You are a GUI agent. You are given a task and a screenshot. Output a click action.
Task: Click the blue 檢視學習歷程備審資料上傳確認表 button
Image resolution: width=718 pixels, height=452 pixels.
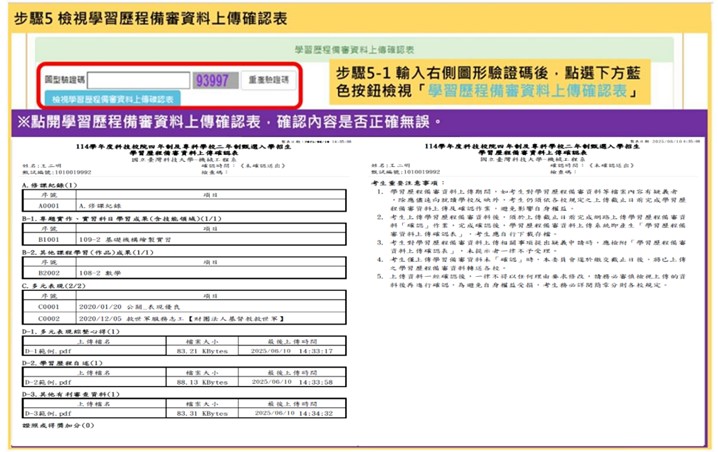pyautogui.click(x=113, y=99)
